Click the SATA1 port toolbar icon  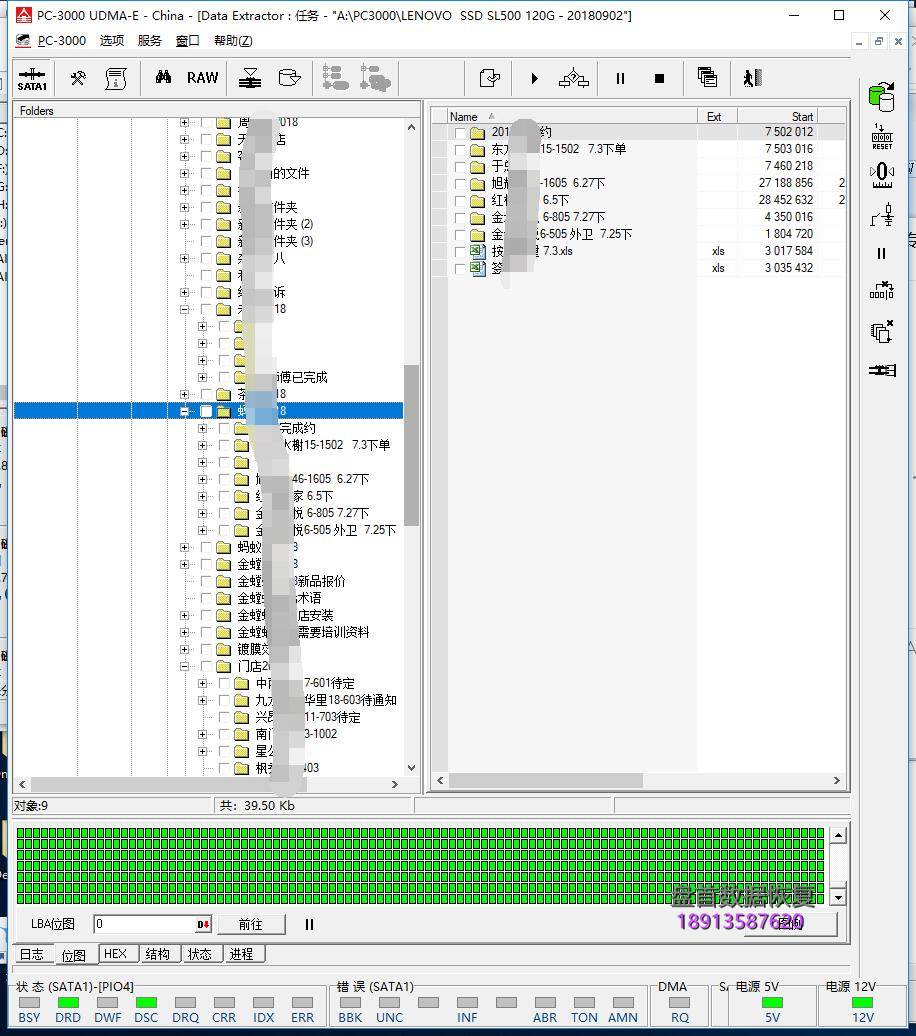(32, 78)
